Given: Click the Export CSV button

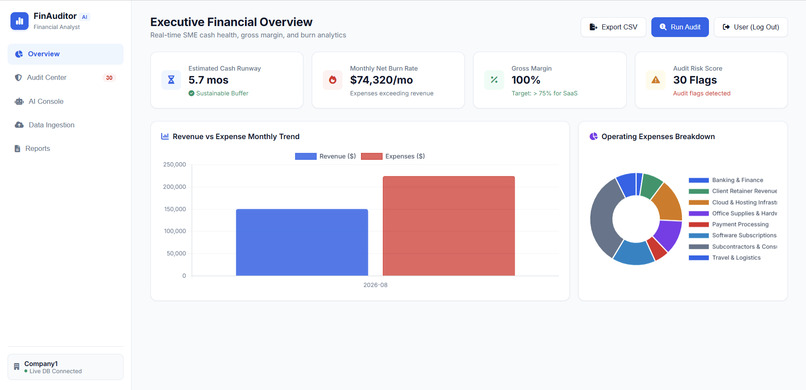Looking at the screenshot, I should coord(613,27).
